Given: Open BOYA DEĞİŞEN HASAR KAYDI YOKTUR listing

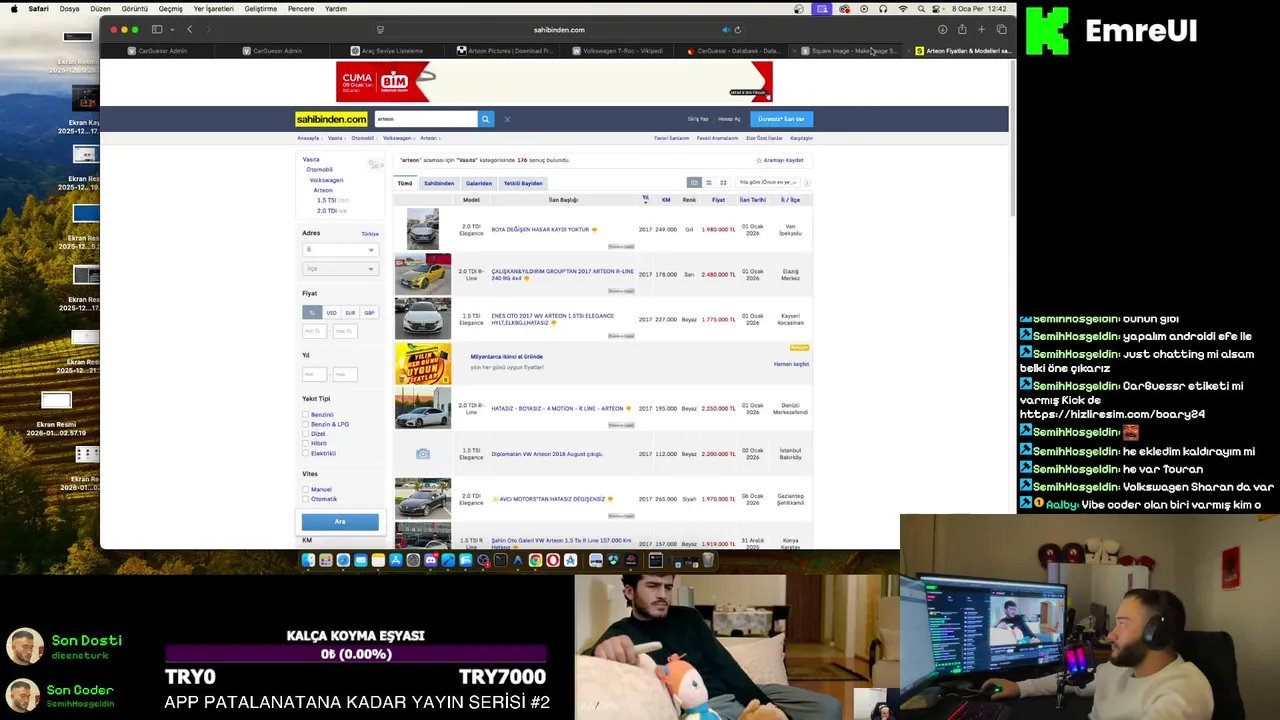Looking at the screenshot, I should click(540, 230).
